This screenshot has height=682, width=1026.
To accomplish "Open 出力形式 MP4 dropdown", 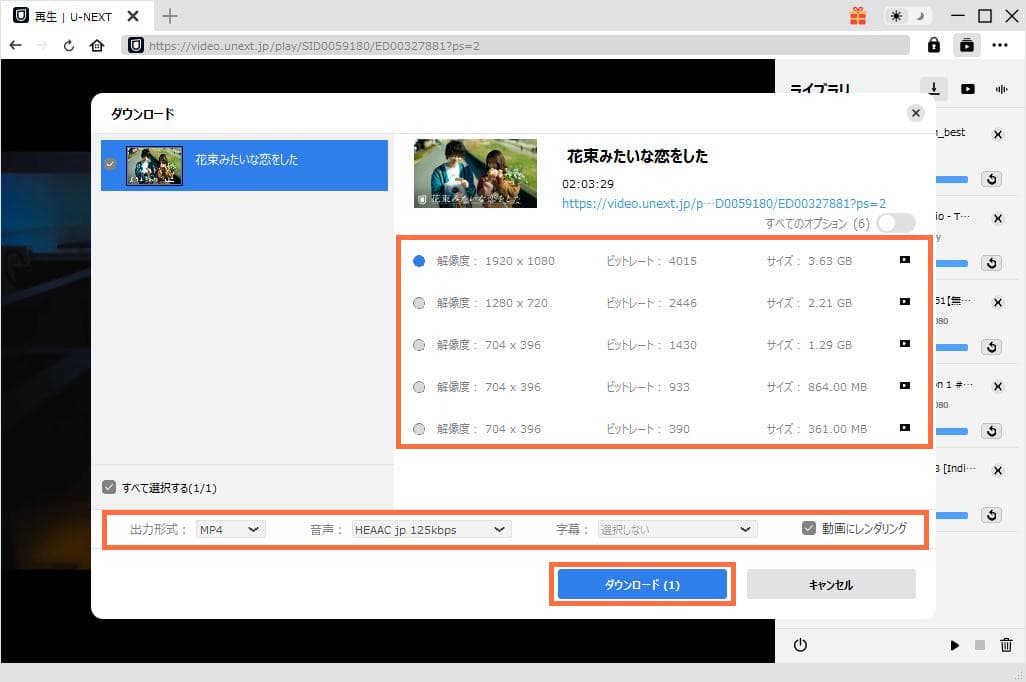I will [230, 529].
